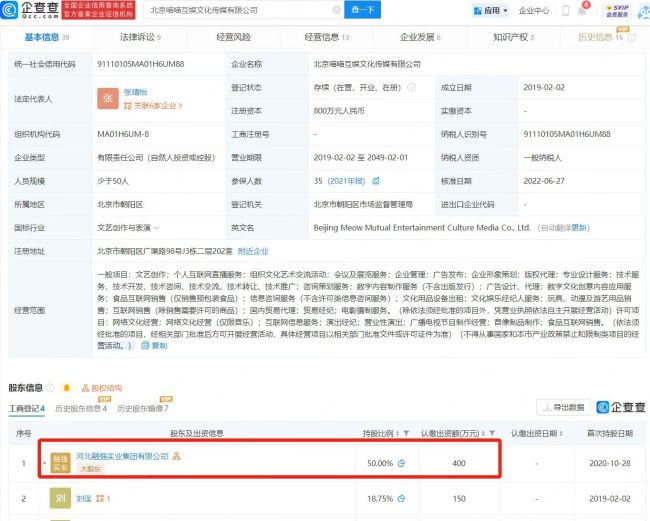This screenshot has height=521, width=650.
Task: Select the 历史股东信息 4 VIP sub-tab
Action: point(81,408)
